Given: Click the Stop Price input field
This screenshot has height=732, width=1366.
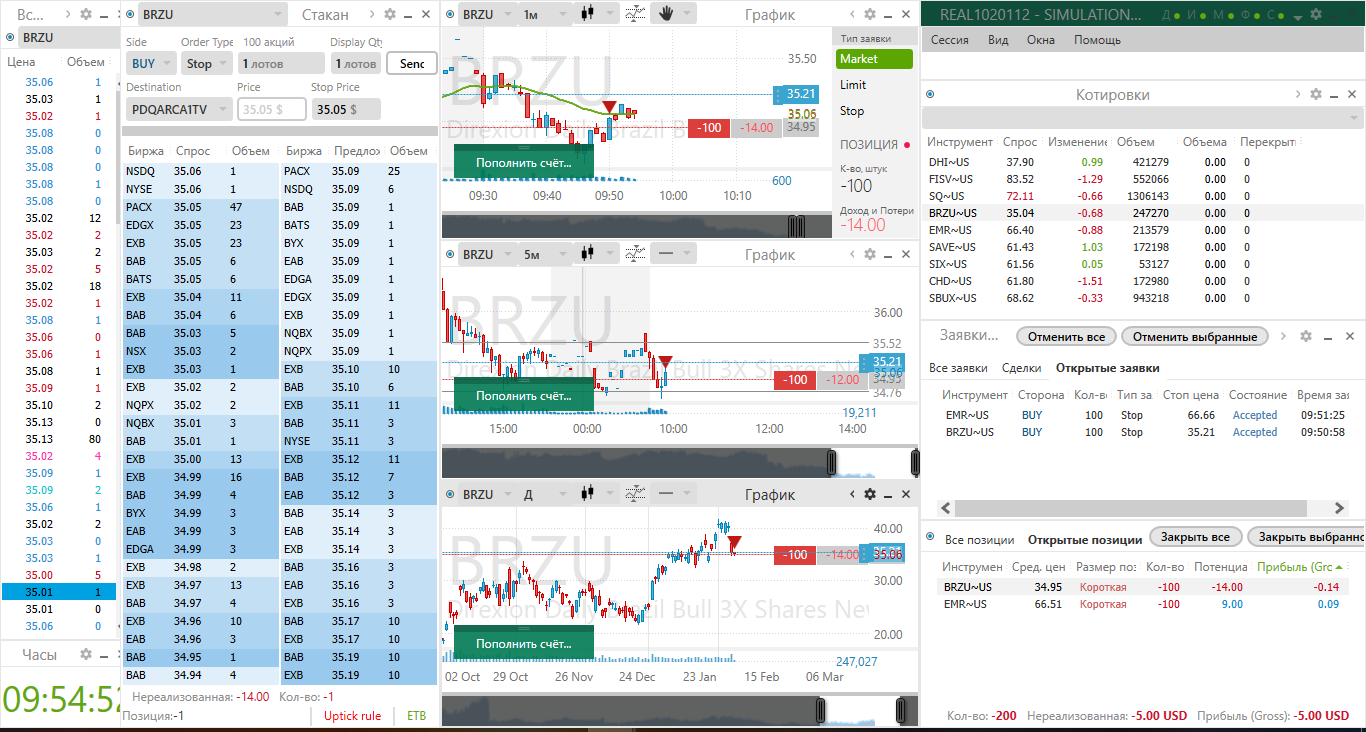Looking at the screenshot, I should click(346, 109).
